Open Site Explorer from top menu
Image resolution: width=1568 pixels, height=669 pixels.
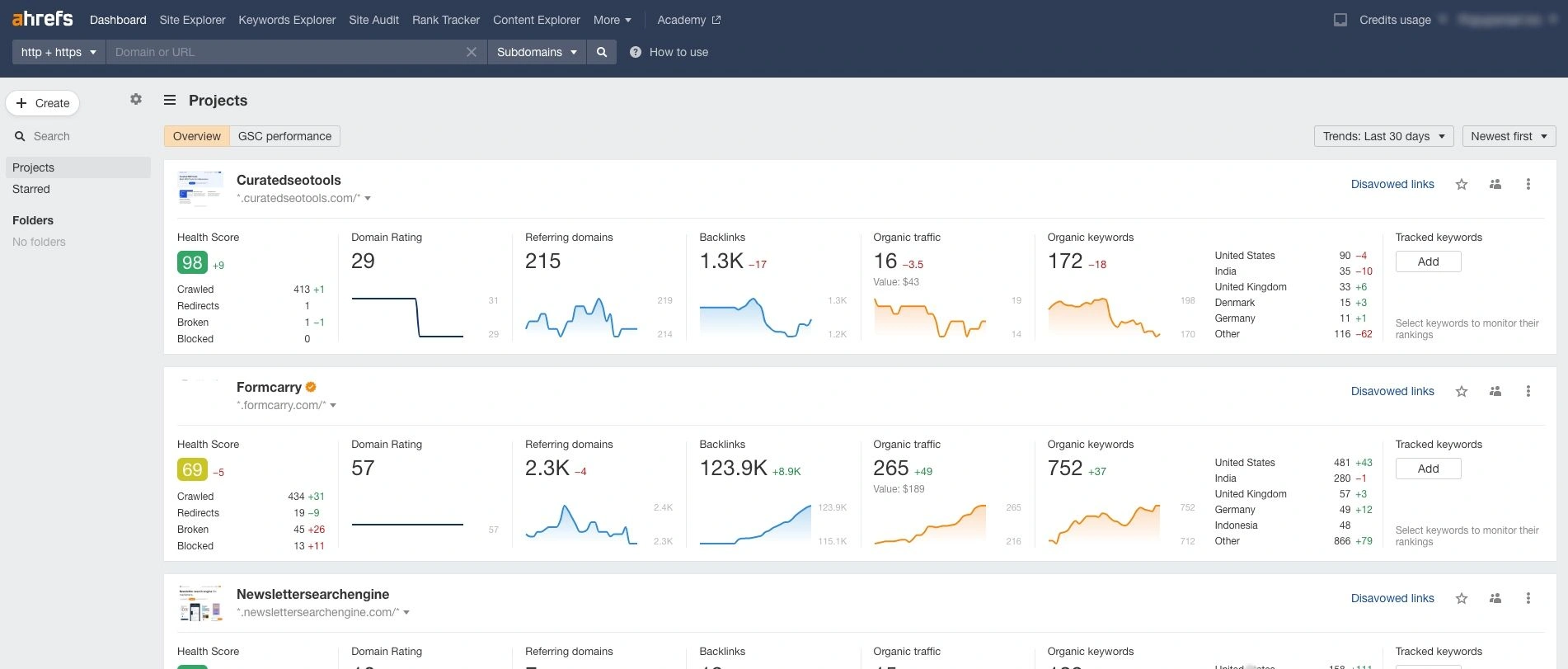click(192, 20)
